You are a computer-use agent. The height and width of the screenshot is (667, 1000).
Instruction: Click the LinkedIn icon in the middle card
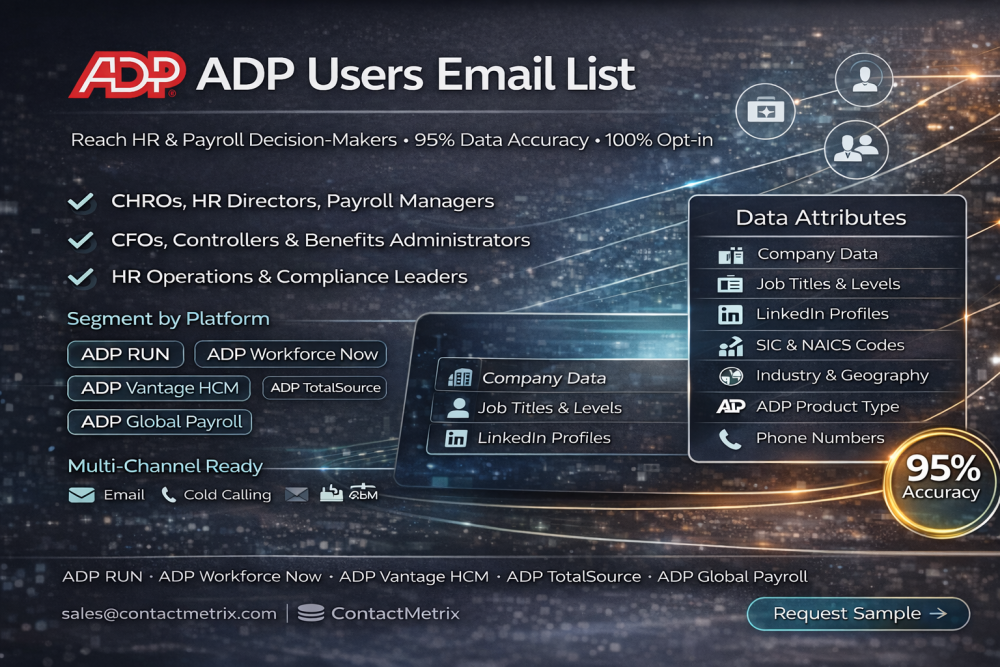[x=455, y=438]
